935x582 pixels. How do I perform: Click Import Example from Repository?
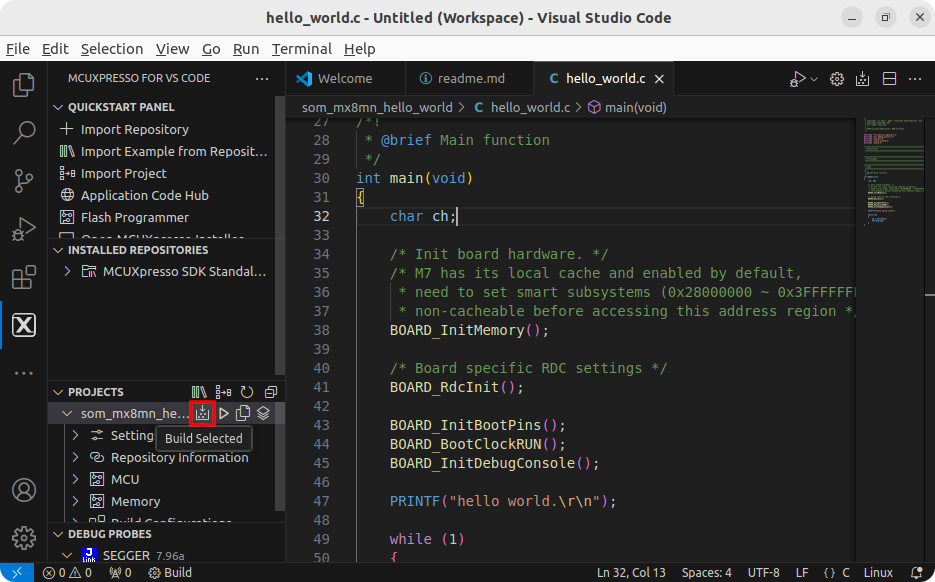pyautogui.click(x=173, y=151)
